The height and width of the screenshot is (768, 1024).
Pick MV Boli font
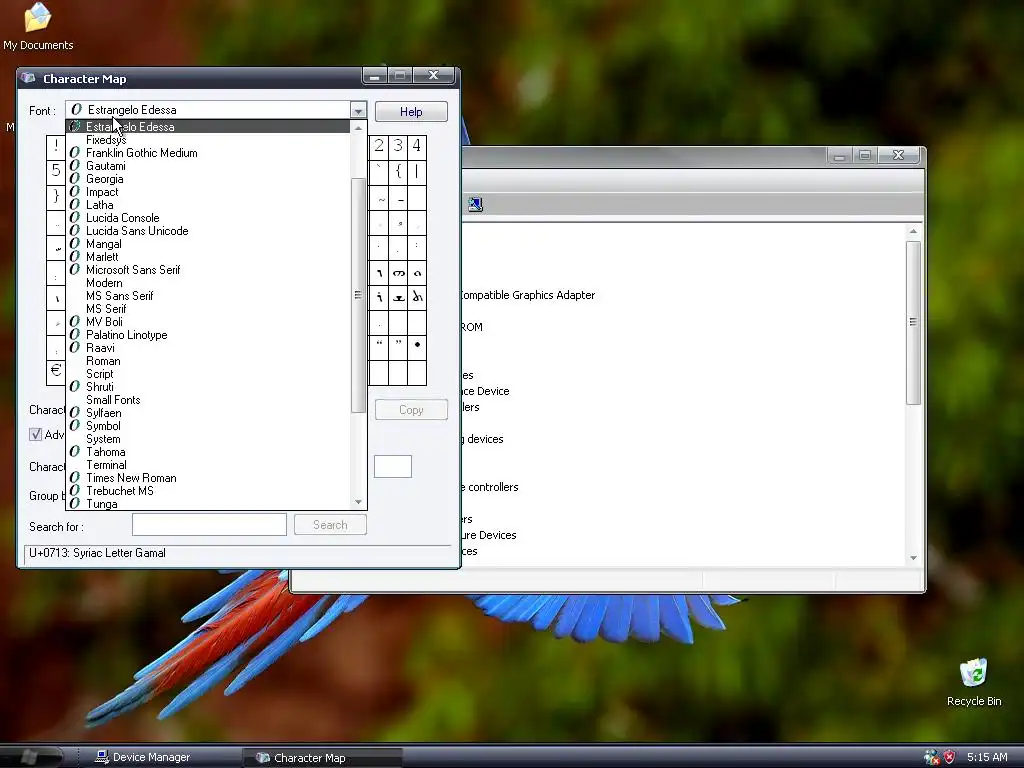click(208, 322)
